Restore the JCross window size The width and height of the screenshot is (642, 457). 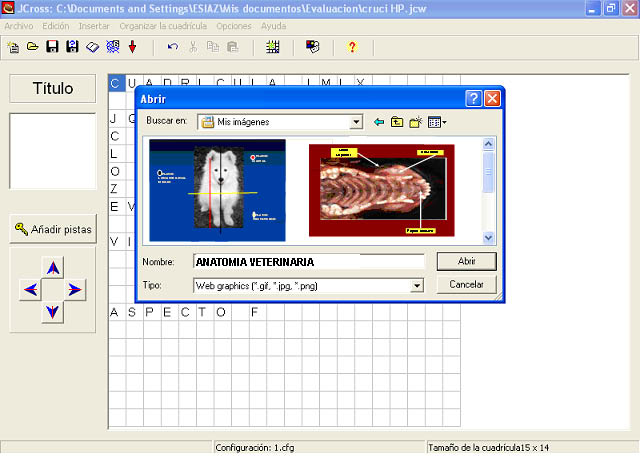pos(611,8)
